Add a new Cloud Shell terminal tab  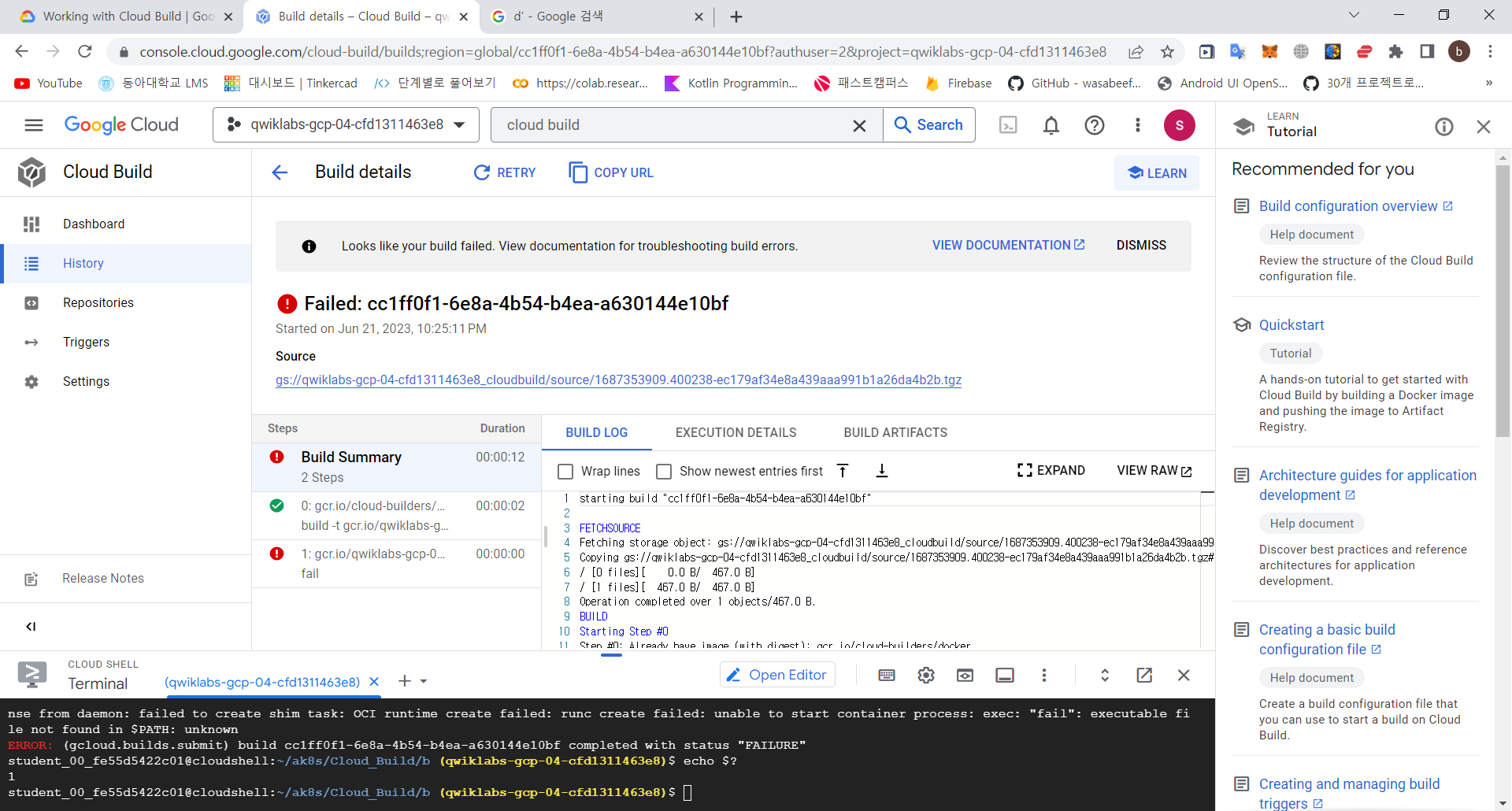(405, 681)
